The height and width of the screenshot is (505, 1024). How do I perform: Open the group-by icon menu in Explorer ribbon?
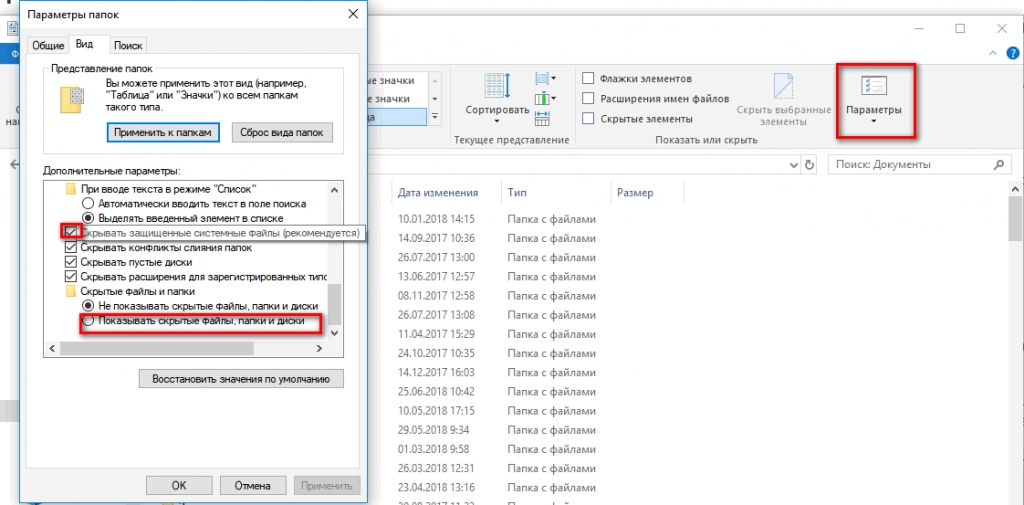click(545, 78)
